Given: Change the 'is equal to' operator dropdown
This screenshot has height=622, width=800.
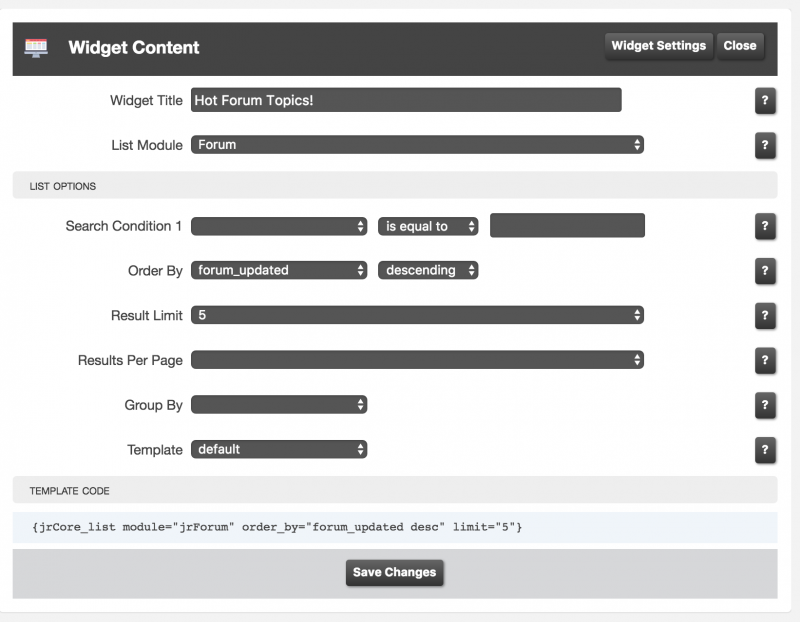Looking at the screenshot, I should point(428,226).
